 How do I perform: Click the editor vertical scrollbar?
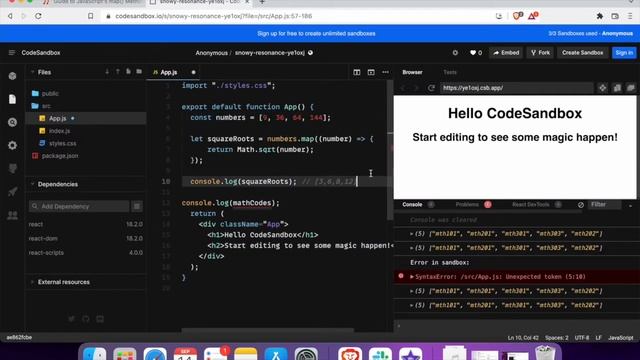(390, 149)
